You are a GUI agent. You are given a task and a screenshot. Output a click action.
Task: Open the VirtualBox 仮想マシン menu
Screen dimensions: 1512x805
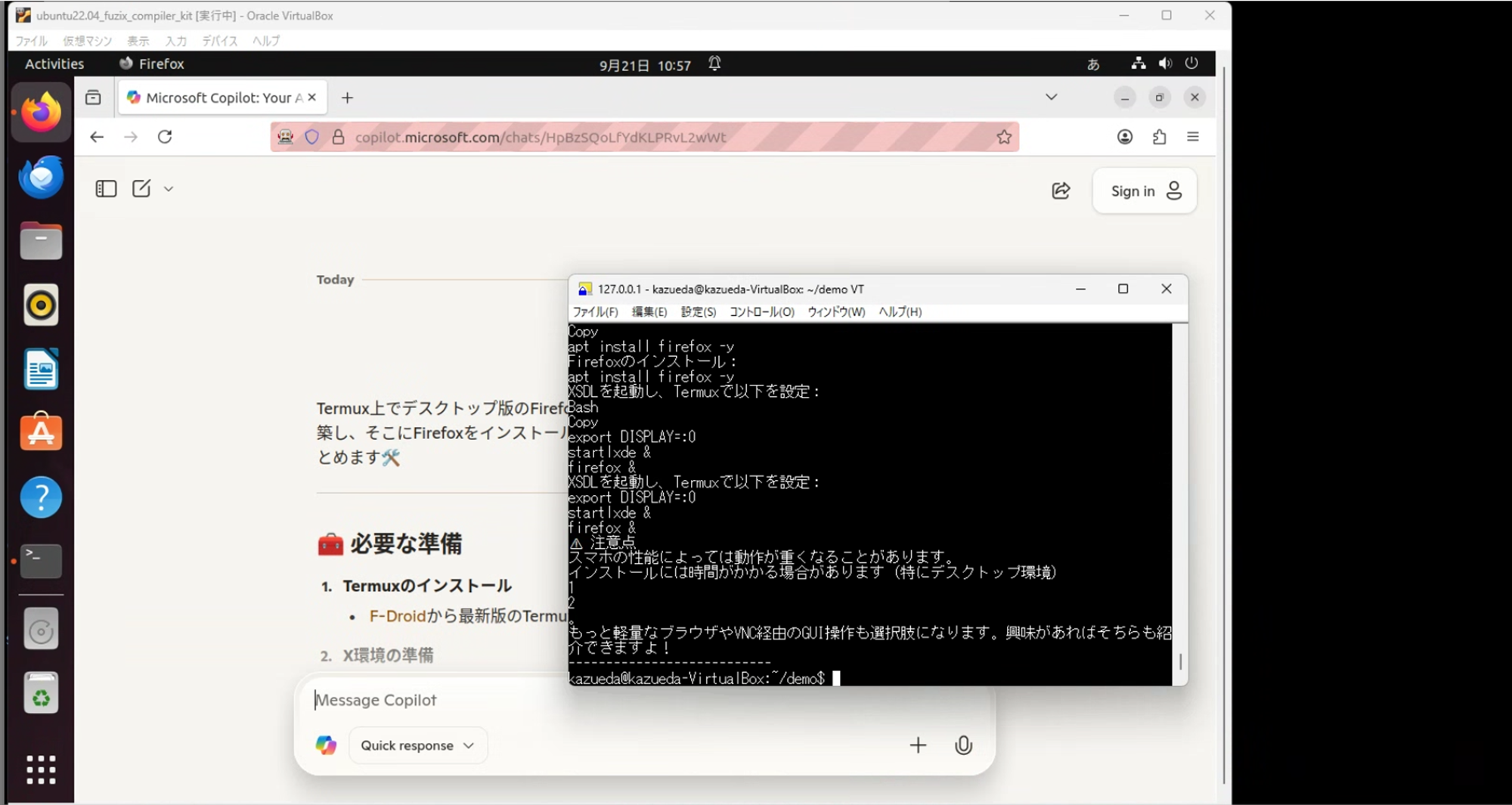(87, 41)
